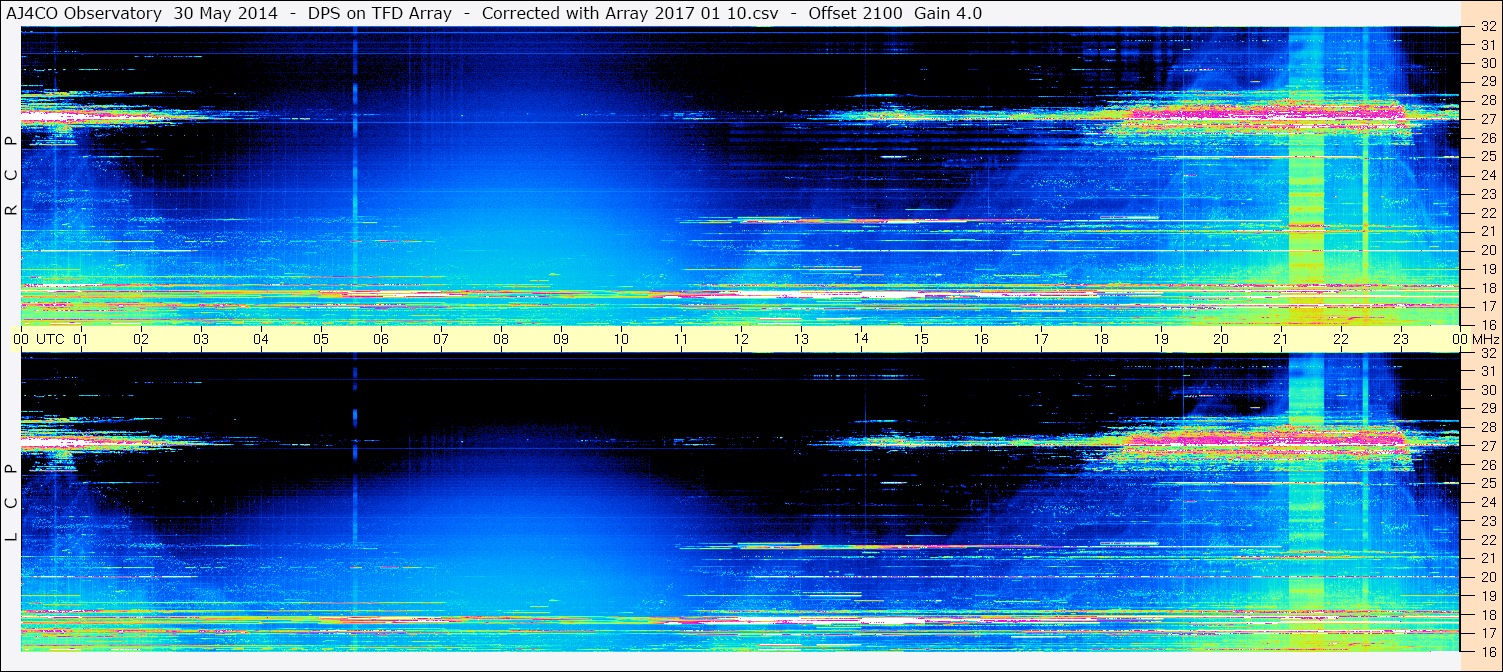This screenshot has width=1503, height=672.
Task: Pick the 21 hour tick on UTC axis
Action: click(1280, 339)
